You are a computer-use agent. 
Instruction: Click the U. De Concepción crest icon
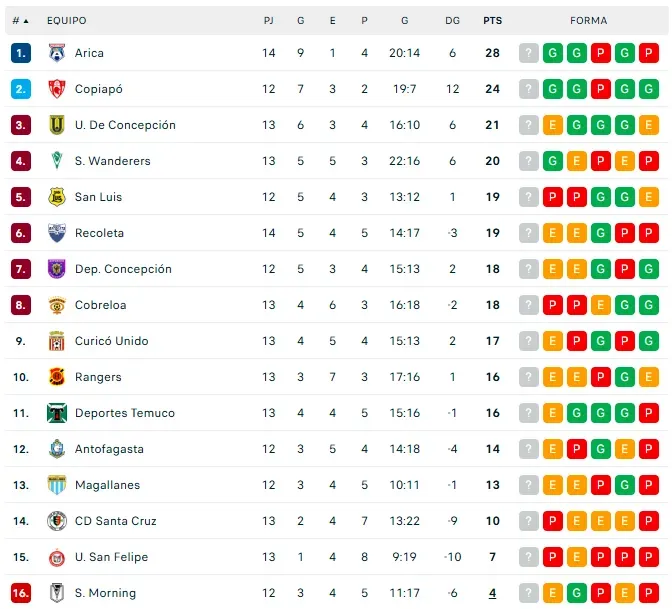pos(57,125)
